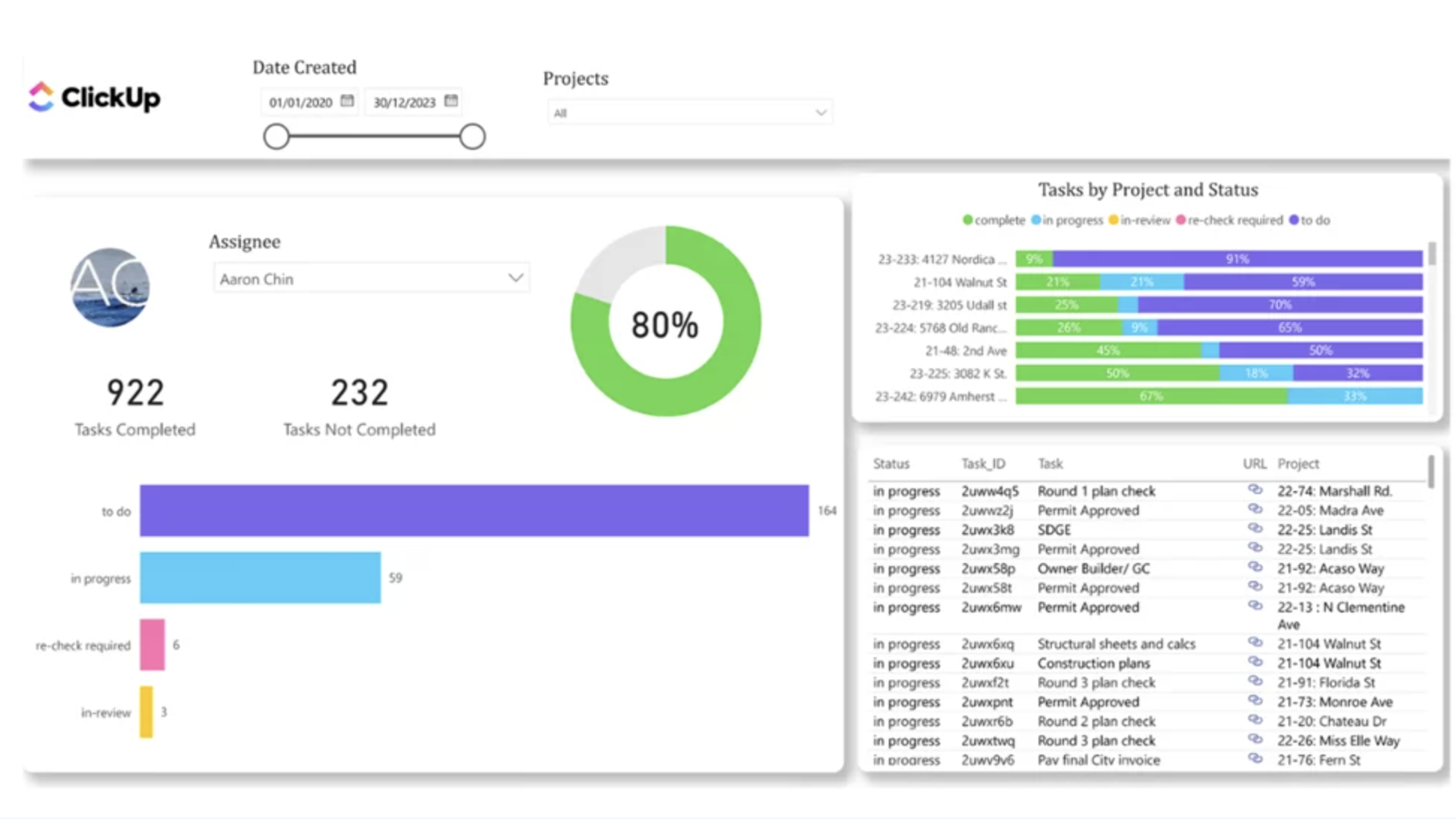The height and width of the screenshot is (819, 1456).
Task: Toggle the 're-check required' legend item
Action: coord(1229,220)
